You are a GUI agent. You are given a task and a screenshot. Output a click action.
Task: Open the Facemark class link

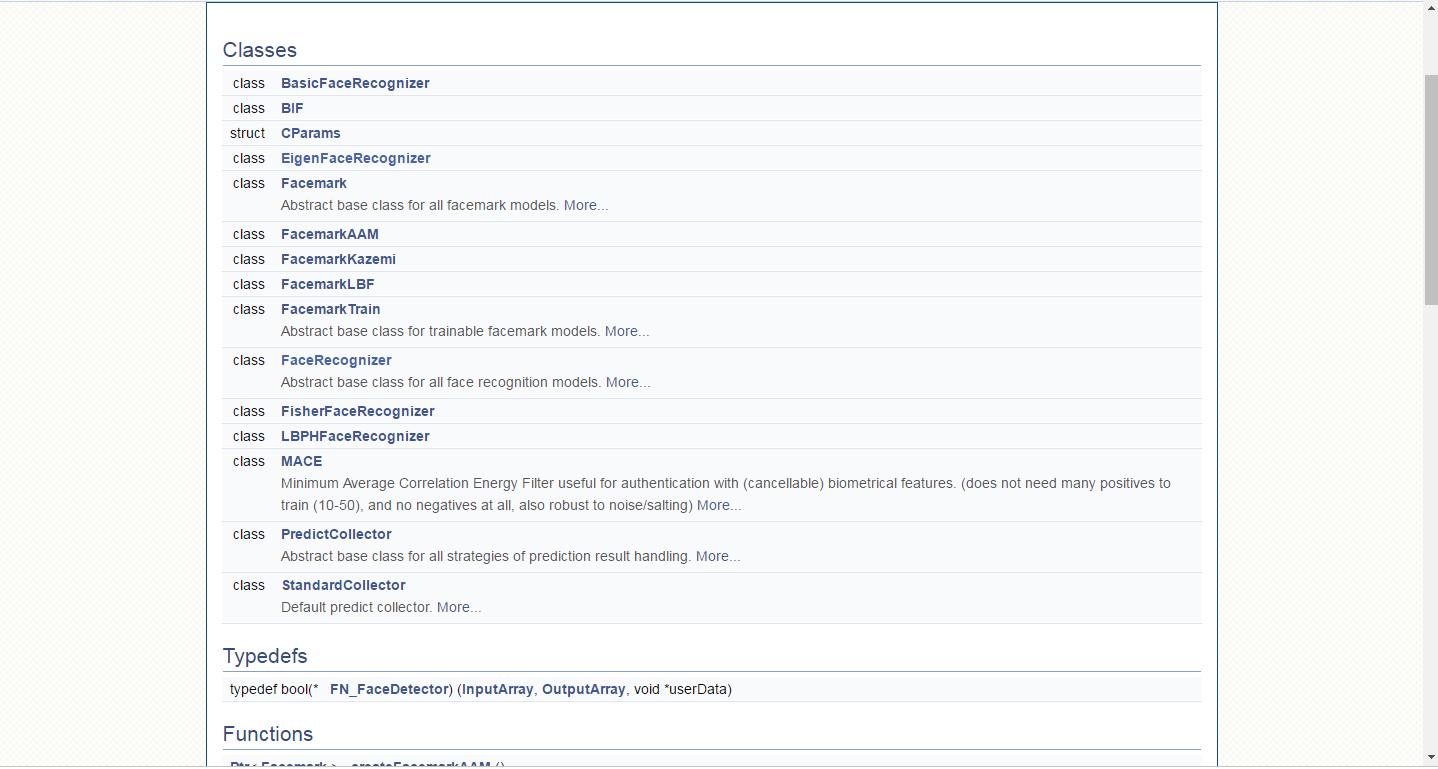coord(314,183)
